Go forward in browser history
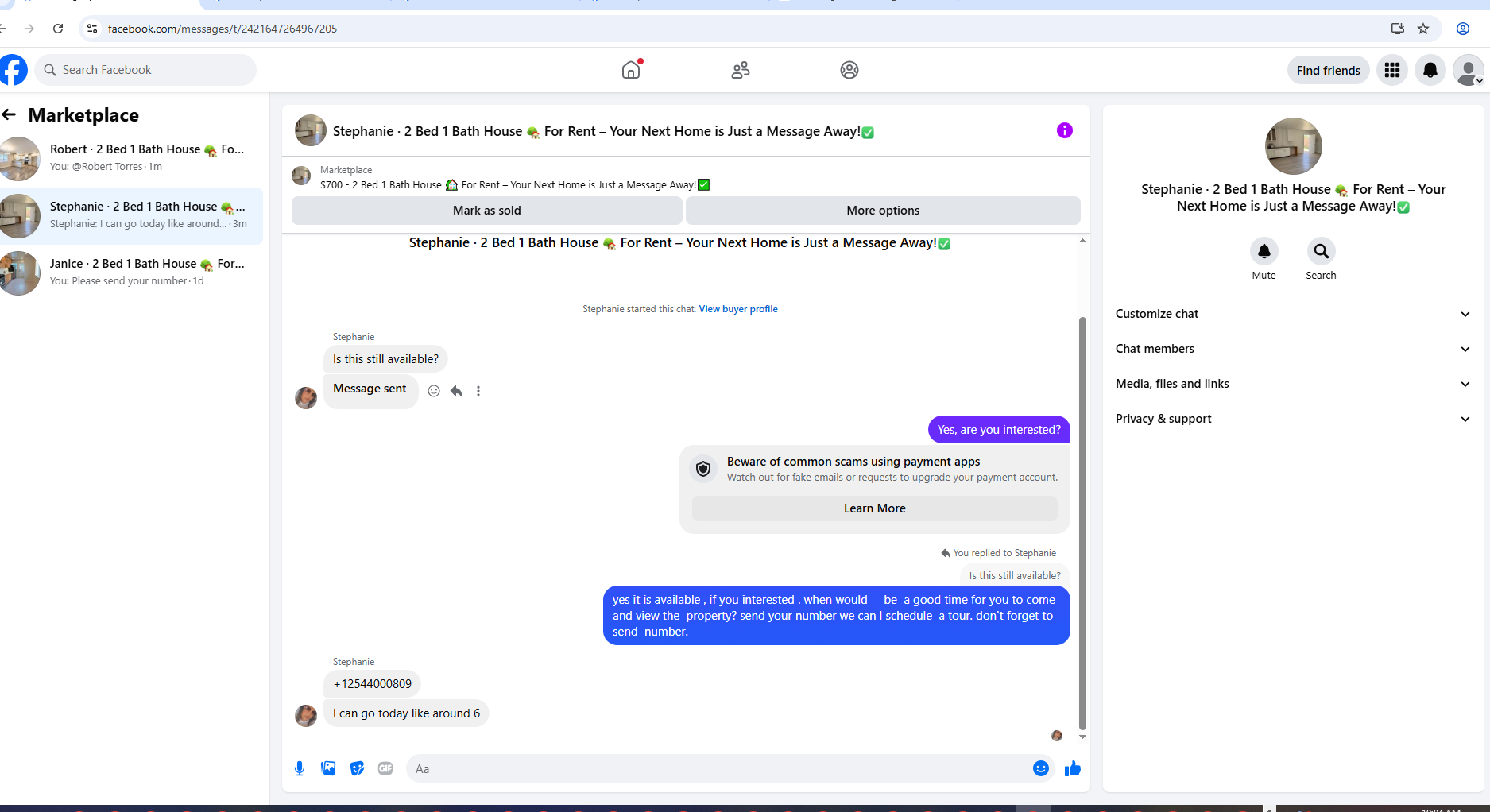 (x=29, y=29)
